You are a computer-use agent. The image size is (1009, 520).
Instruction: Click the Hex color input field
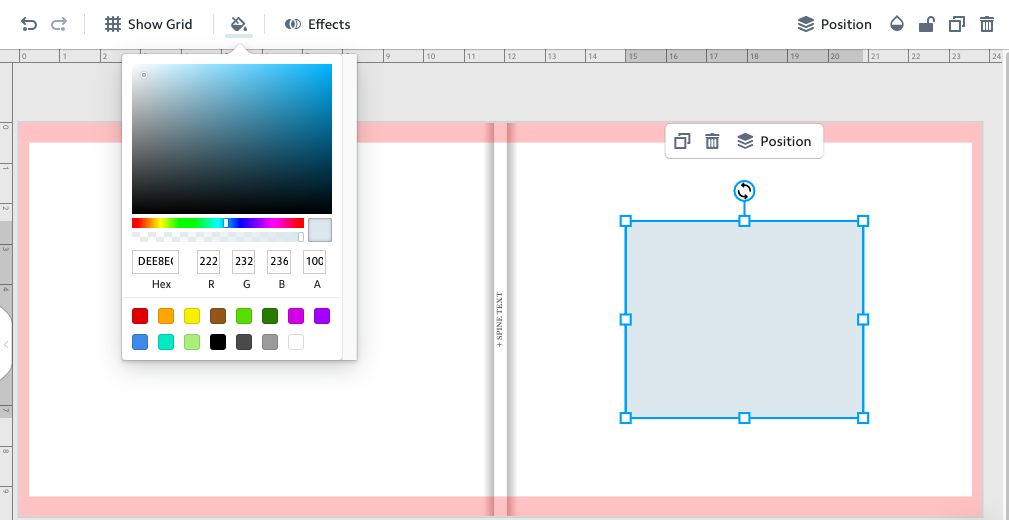click(155, 262)
